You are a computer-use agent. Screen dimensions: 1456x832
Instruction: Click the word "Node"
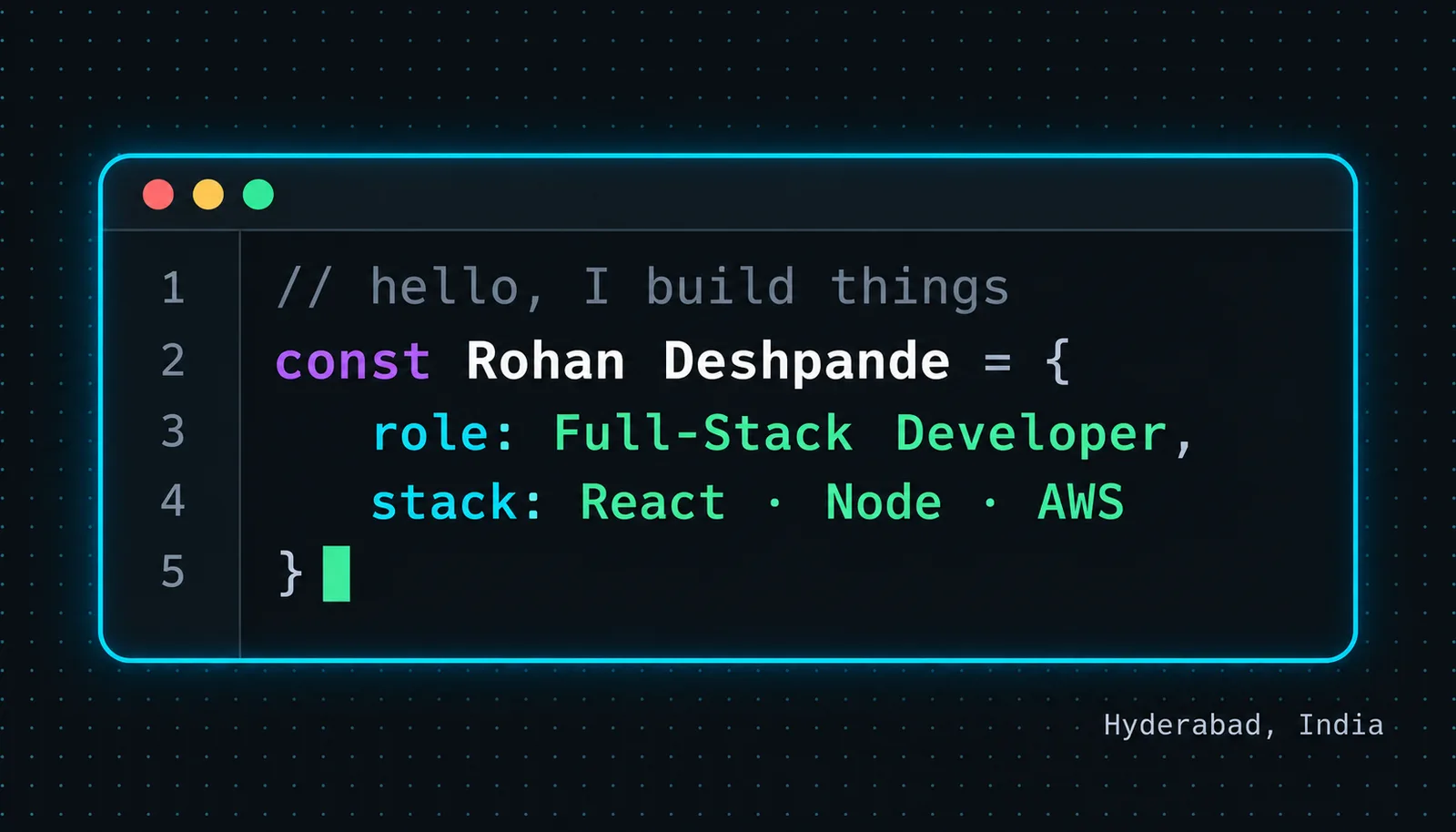pyautogui.click(x=884, y=502)
